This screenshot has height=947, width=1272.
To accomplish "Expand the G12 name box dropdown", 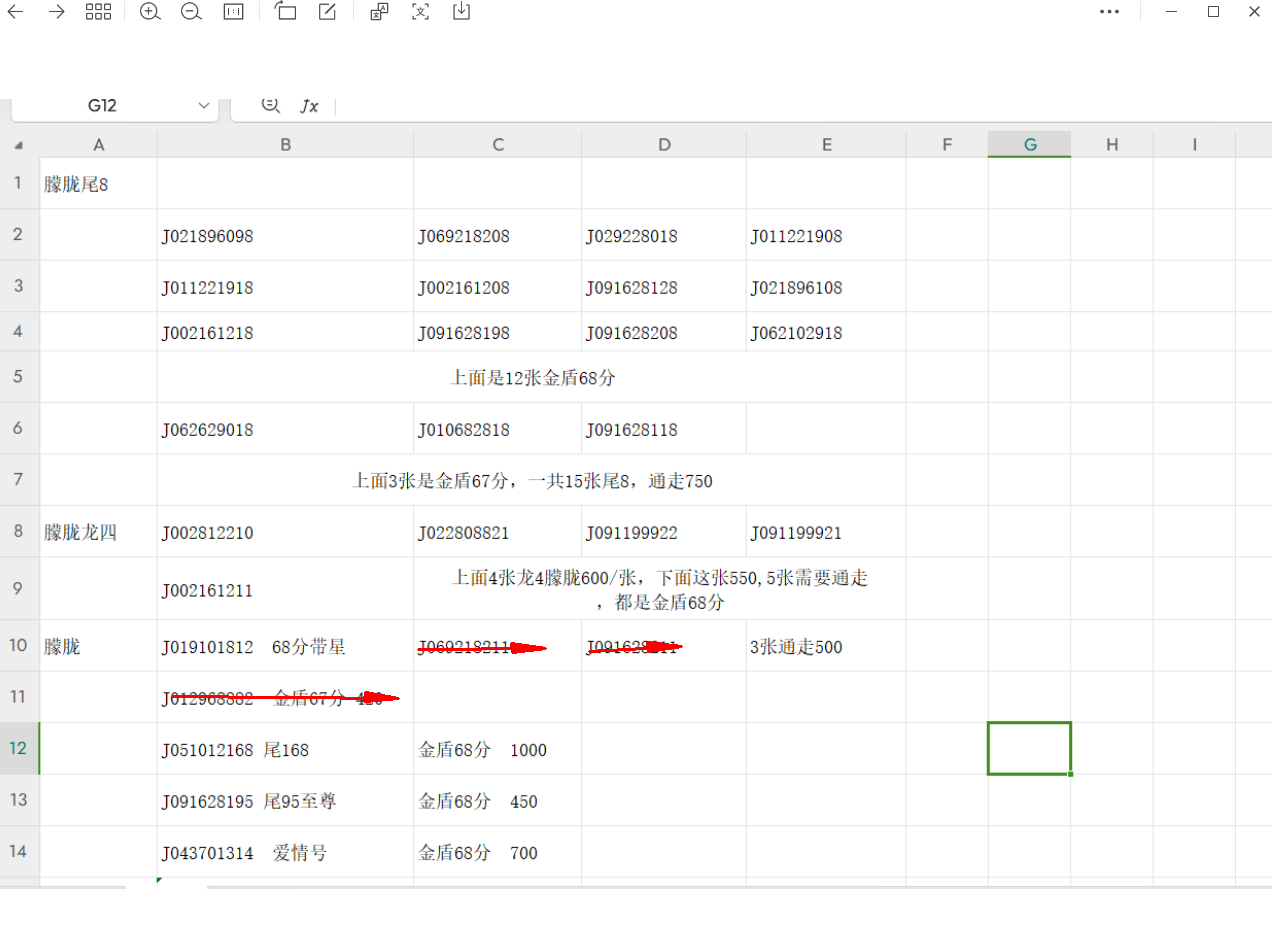I will click(204, 106).
